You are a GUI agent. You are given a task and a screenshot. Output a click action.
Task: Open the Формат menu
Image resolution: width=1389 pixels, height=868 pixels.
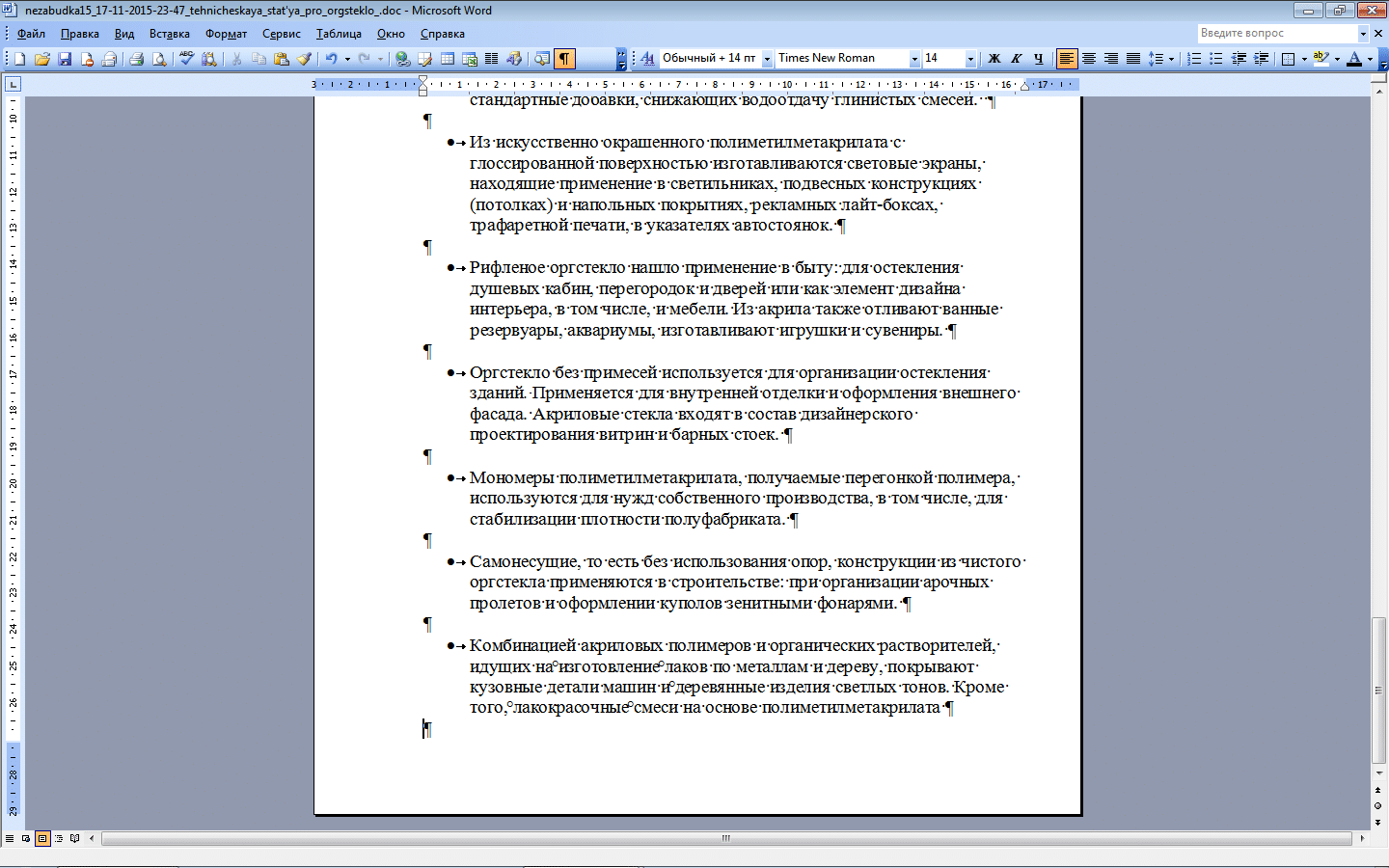226,34
